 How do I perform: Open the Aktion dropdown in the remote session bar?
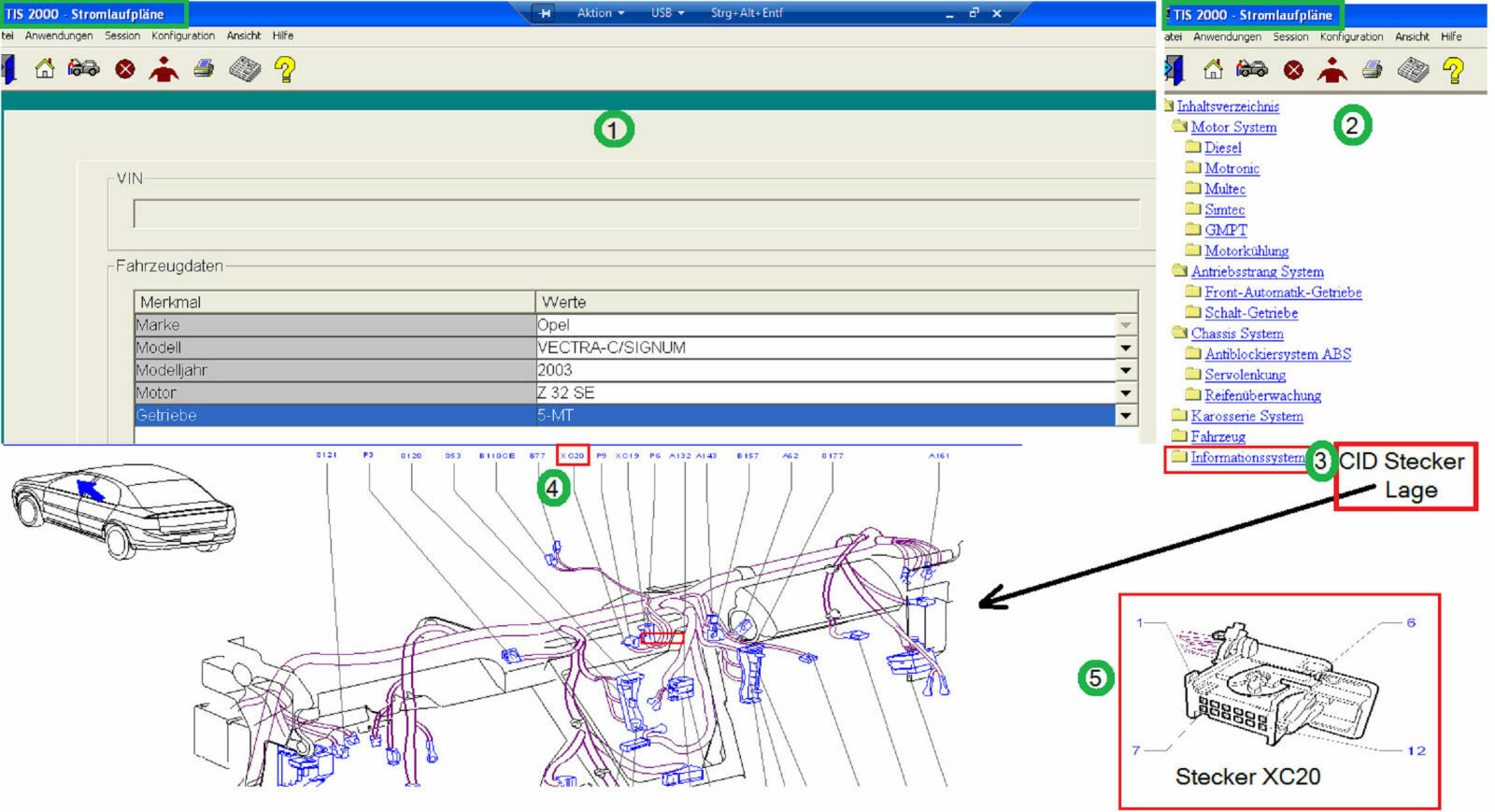coord(600,13)
